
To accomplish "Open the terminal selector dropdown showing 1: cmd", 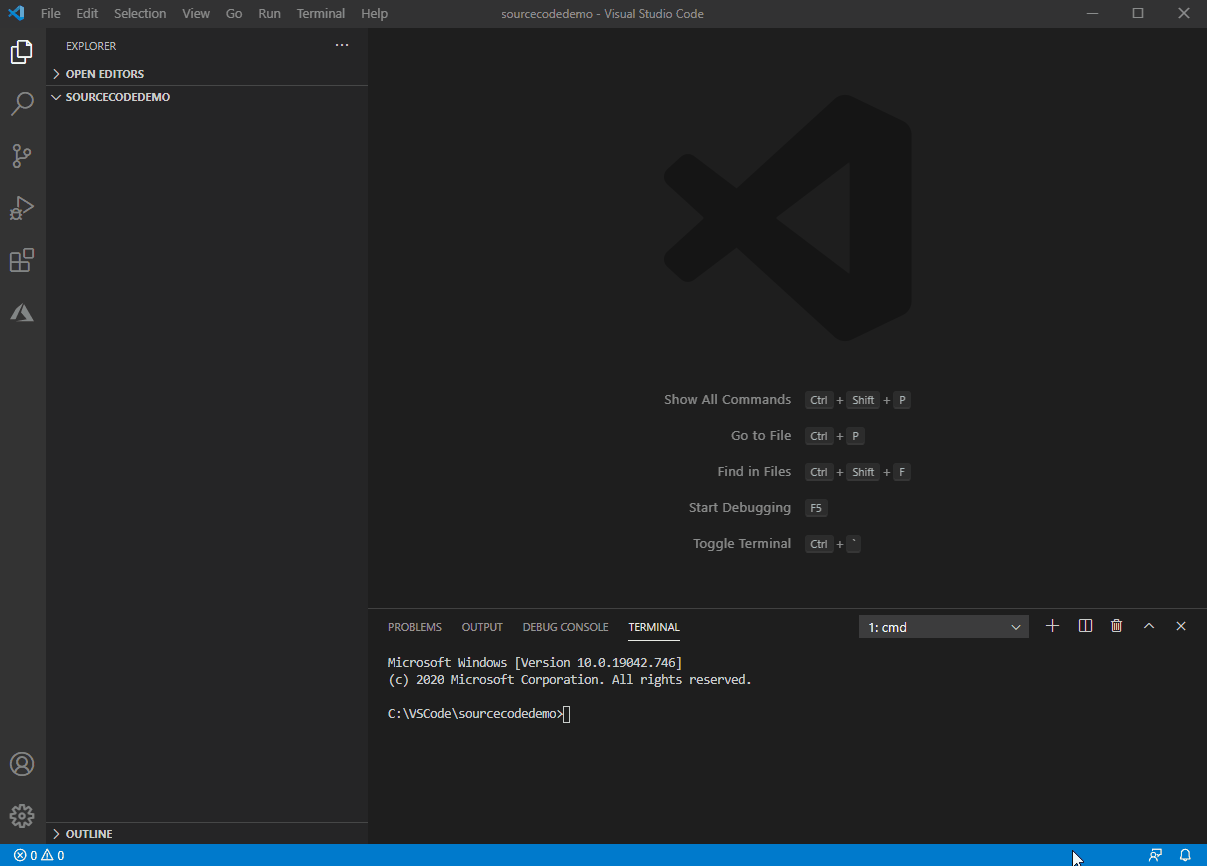I will pos(943,626).
